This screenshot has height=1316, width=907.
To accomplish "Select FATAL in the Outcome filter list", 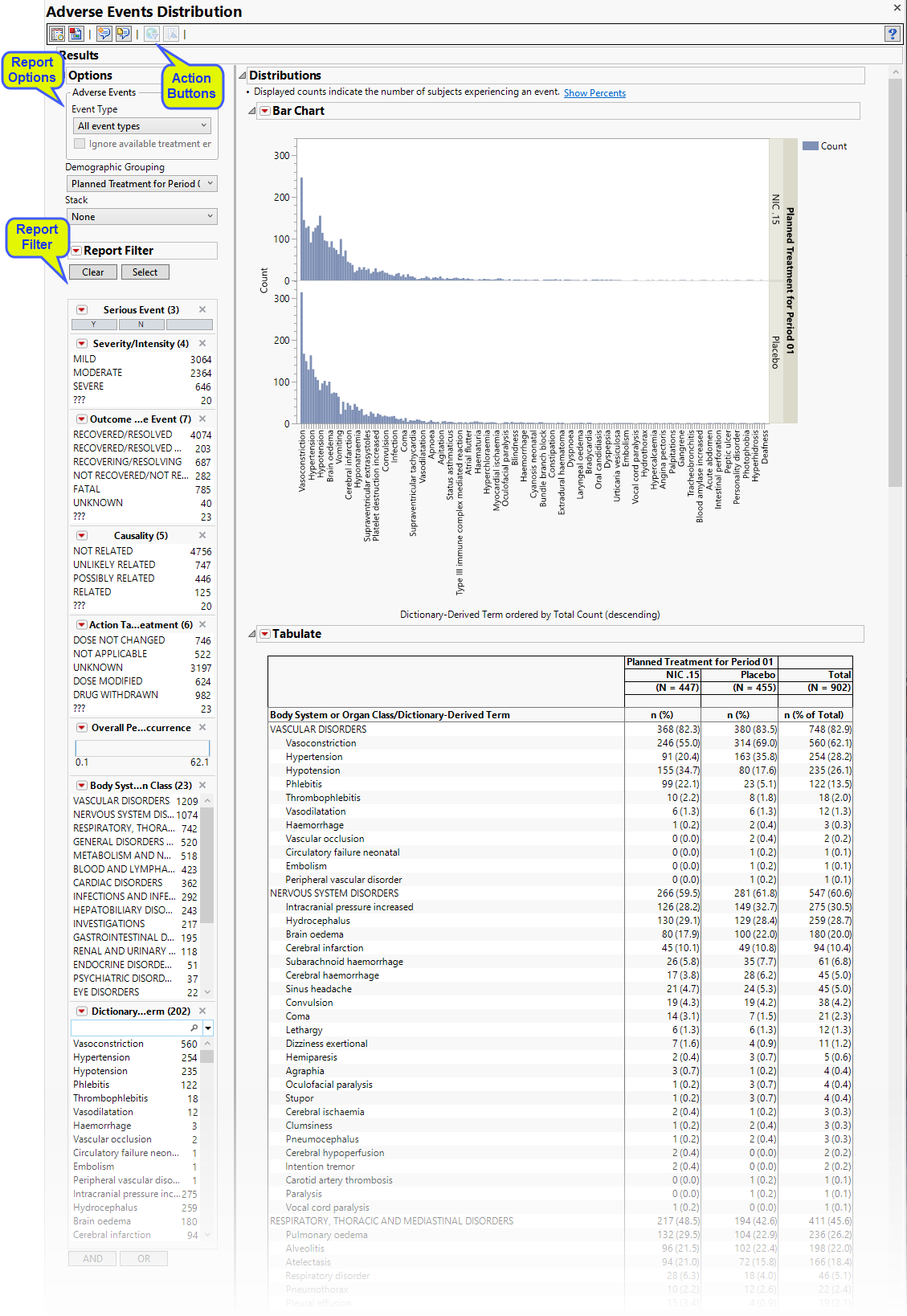I will click(x=87, y=489).
